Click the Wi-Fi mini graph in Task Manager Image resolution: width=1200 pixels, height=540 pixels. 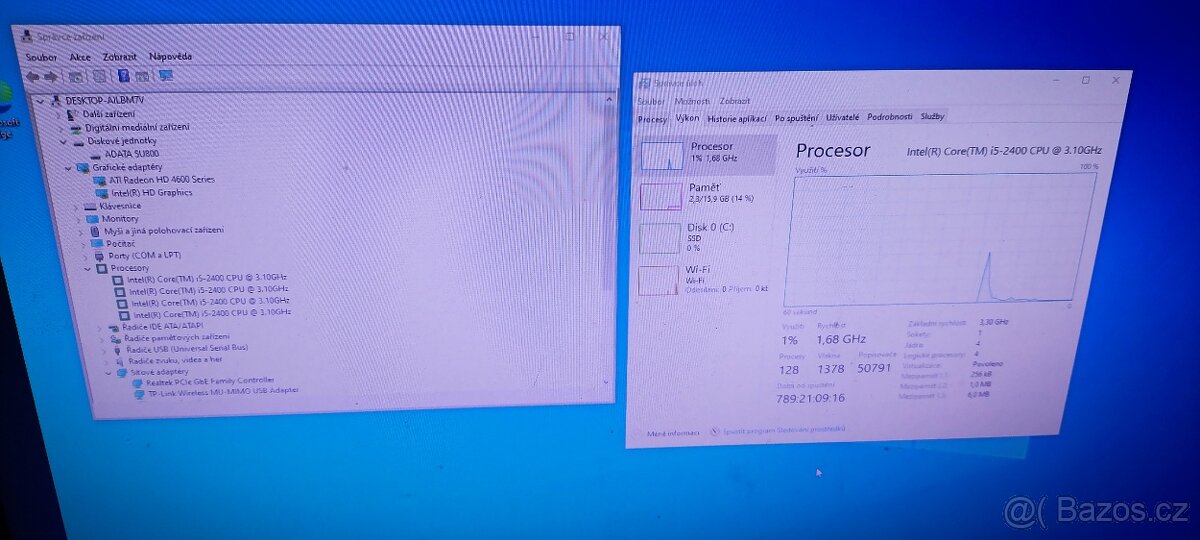[x=658, y=281]
